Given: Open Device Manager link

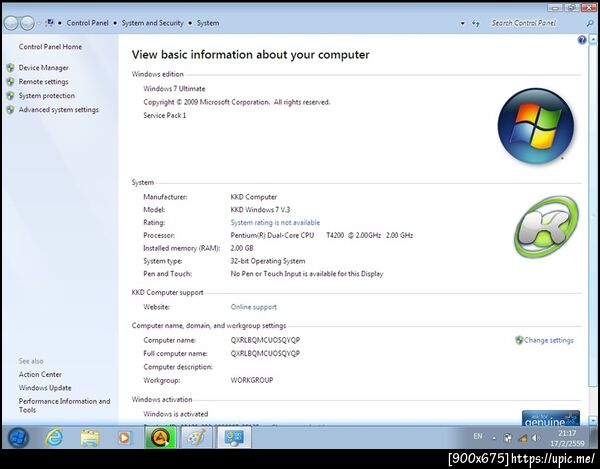Looking at the screenshot, I should (44, 68).
